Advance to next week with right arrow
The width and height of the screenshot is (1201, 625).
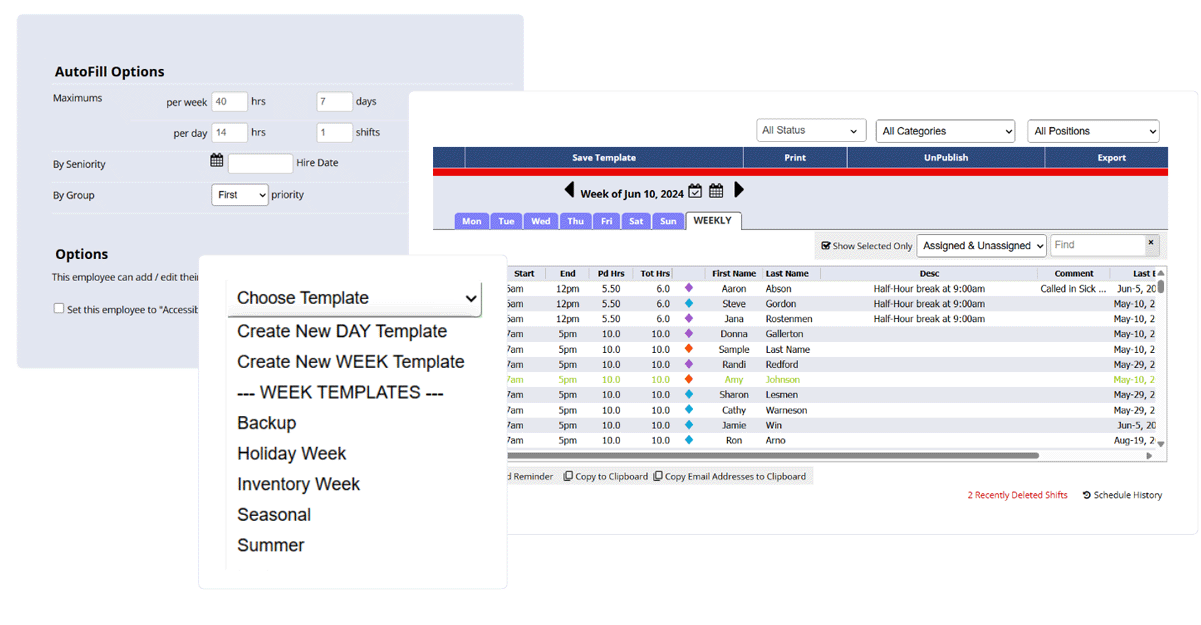coord(740,189)
